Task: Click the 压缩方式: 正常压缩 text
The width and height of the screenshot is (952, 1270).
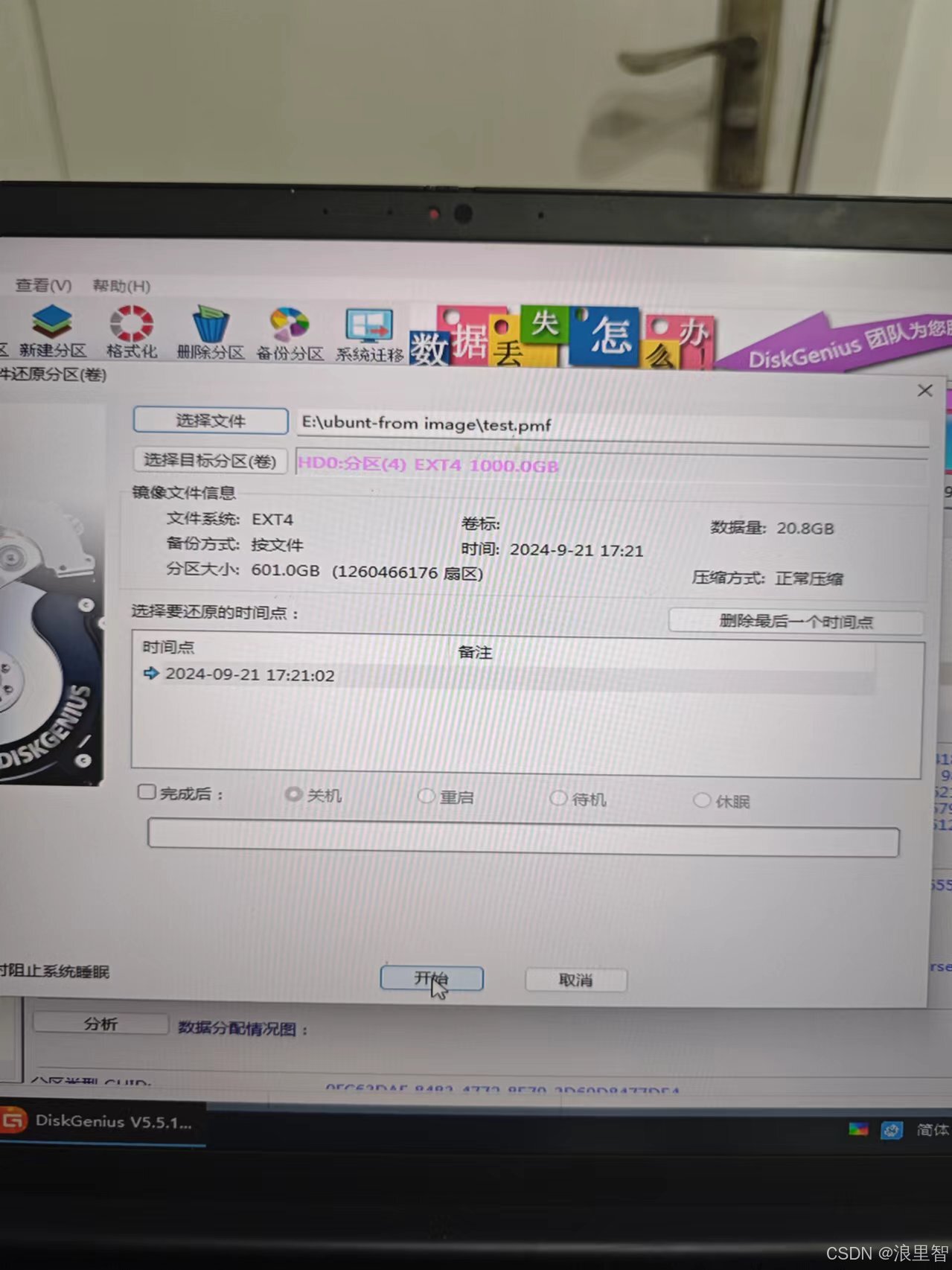Action: point(767,578)
